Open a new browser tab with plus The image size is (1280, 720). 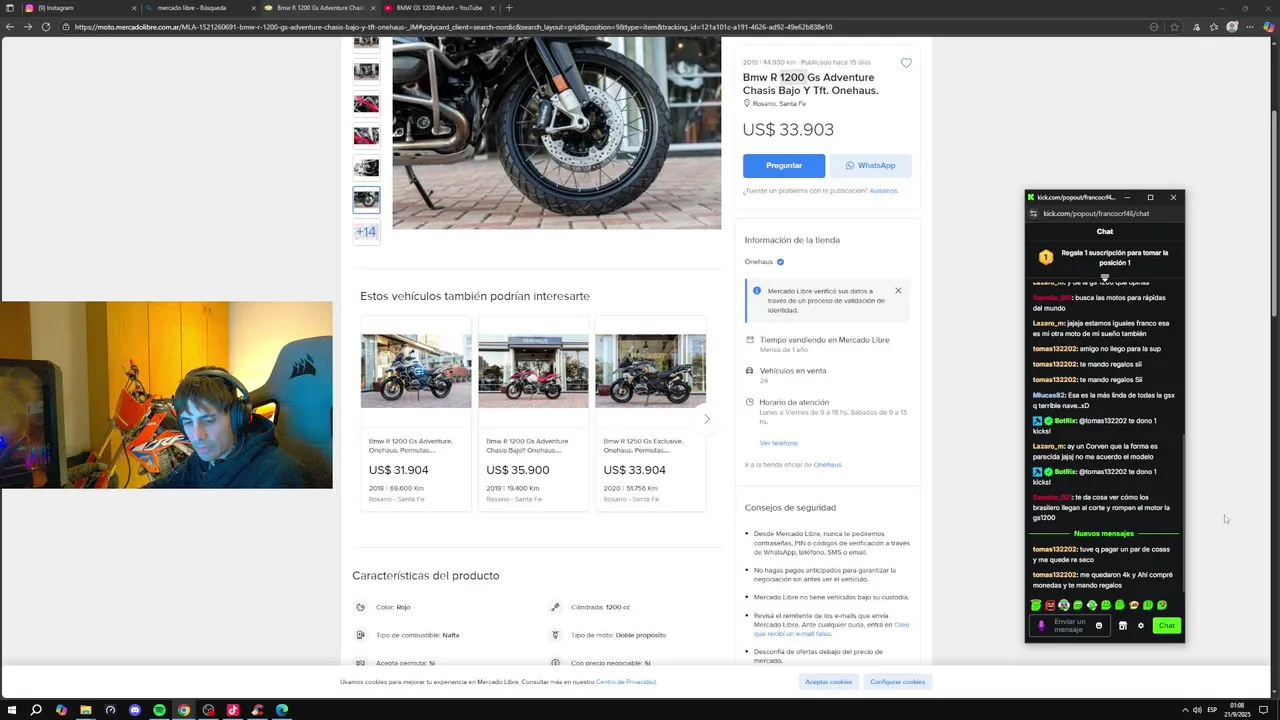pyautogui.click(x=509, y=8)
